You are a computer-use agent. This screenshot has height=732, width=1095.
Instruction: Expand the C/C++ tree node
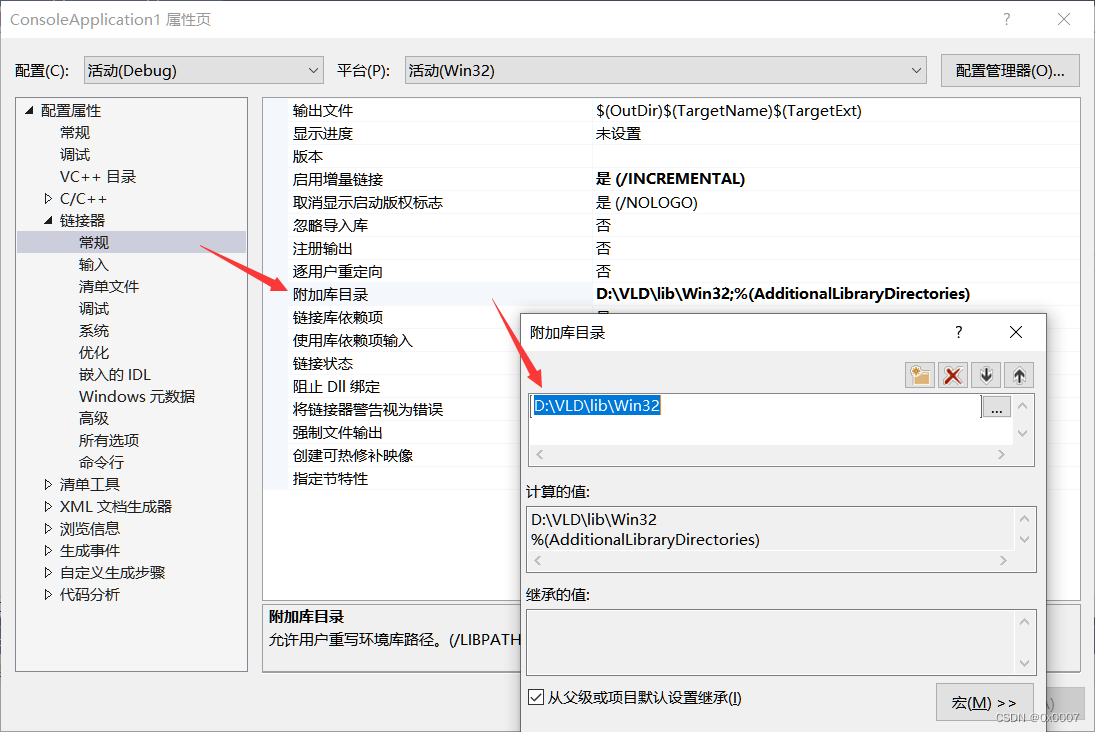point(47,198)
